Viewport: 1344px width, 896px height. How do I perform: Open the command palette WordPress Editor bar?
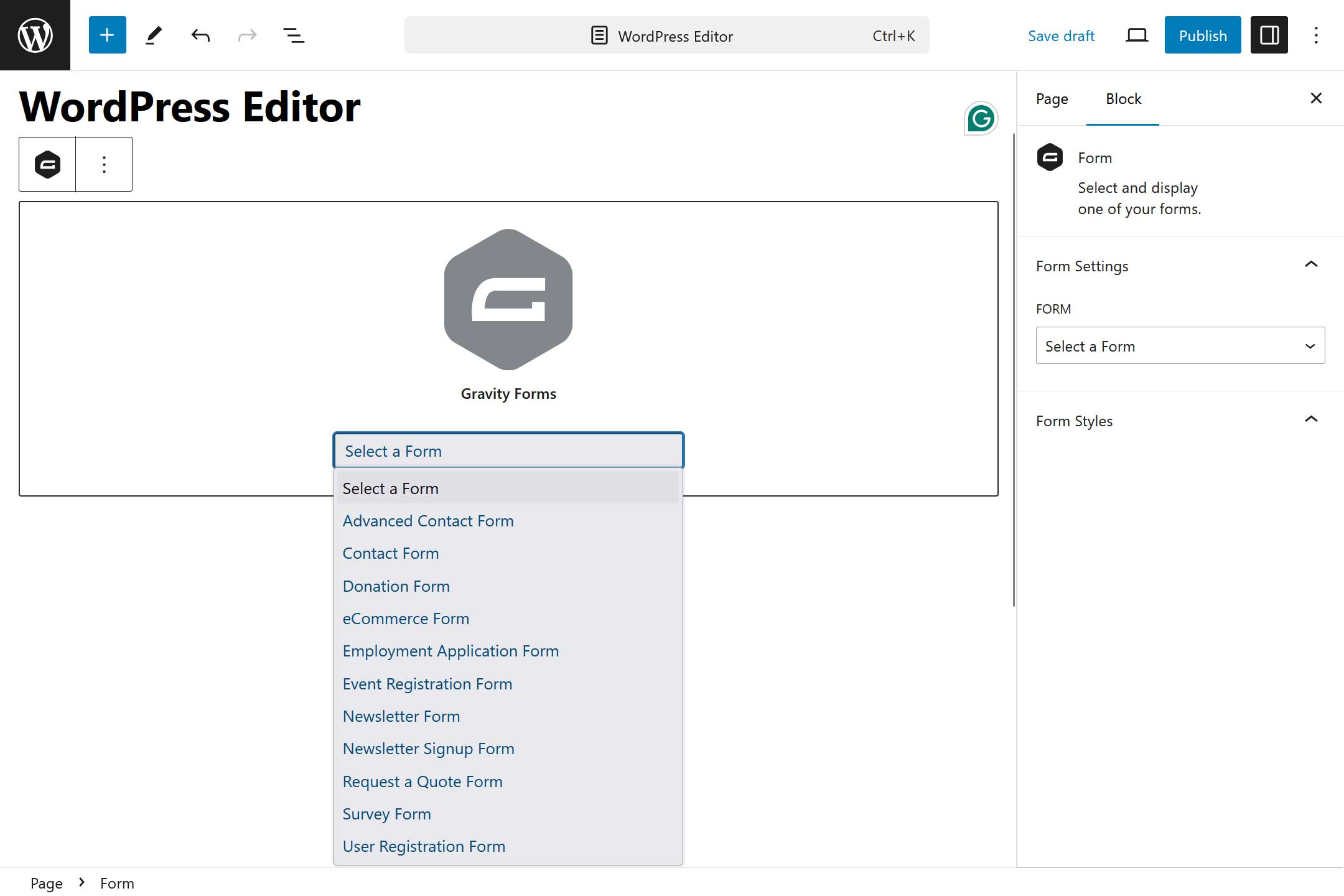[x=666, y=35]
